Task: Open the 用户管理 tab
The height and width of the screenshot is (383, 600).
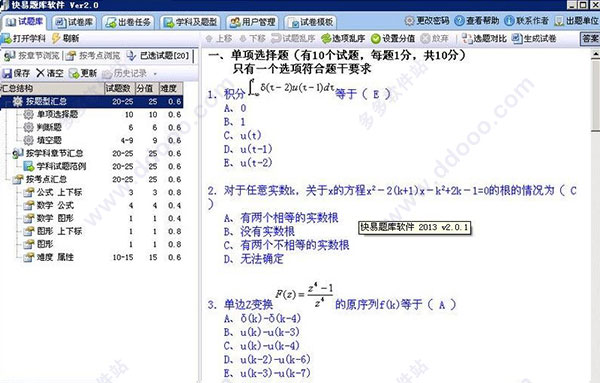Action: (252, 22)
